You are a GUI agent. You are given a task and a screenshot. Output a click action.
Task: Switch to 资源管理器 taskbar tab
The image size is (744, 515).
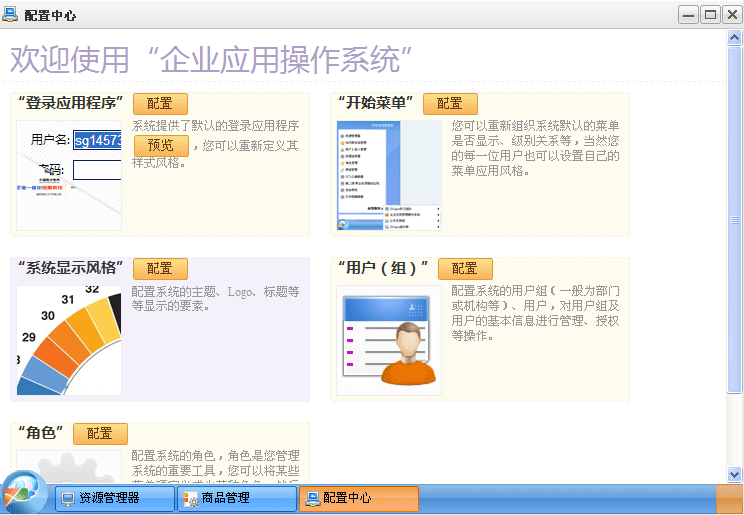(x=115, y=498)
